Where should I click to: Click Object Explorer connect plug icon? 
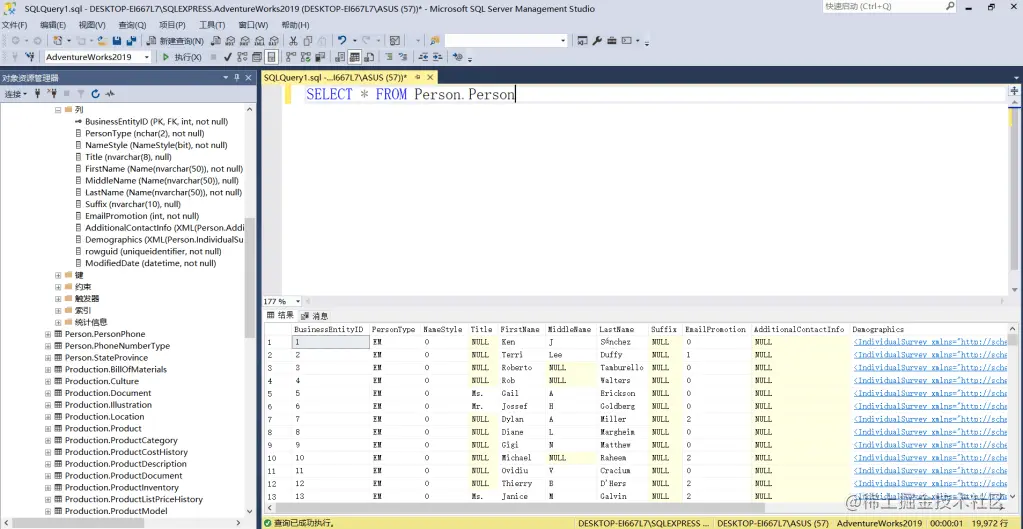[x=37, y=94]
